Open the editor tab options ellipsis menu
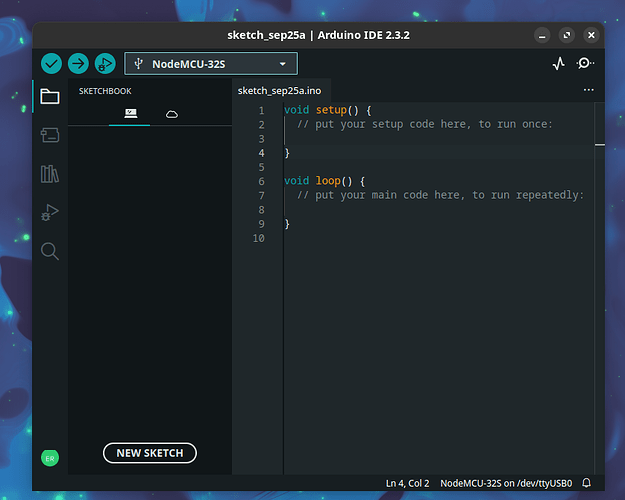The height and width of the screenshot is (500, 625). [588, 90]
